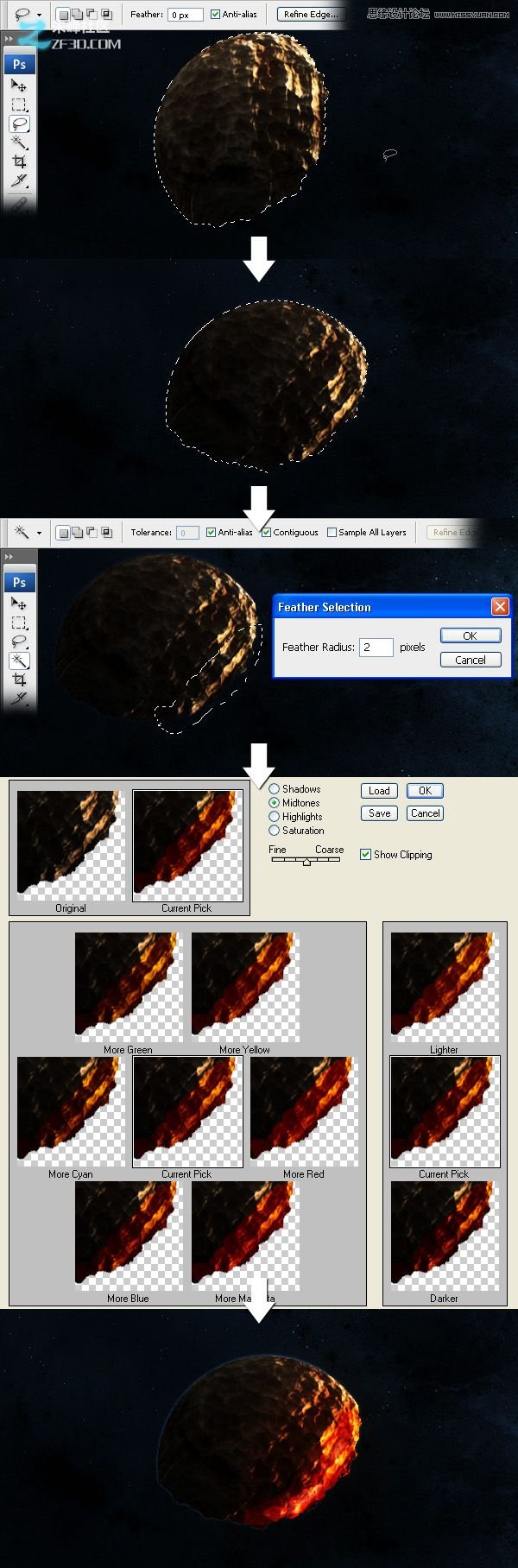Confirm Variations with the OK button
Screen dimensions: 518x1568
coord(425,791)
